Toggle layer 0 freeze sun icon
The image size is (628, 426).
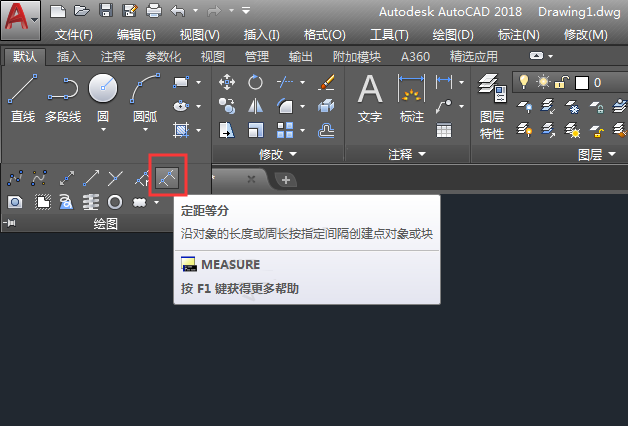pyautogui.click(x=543, y=82)
